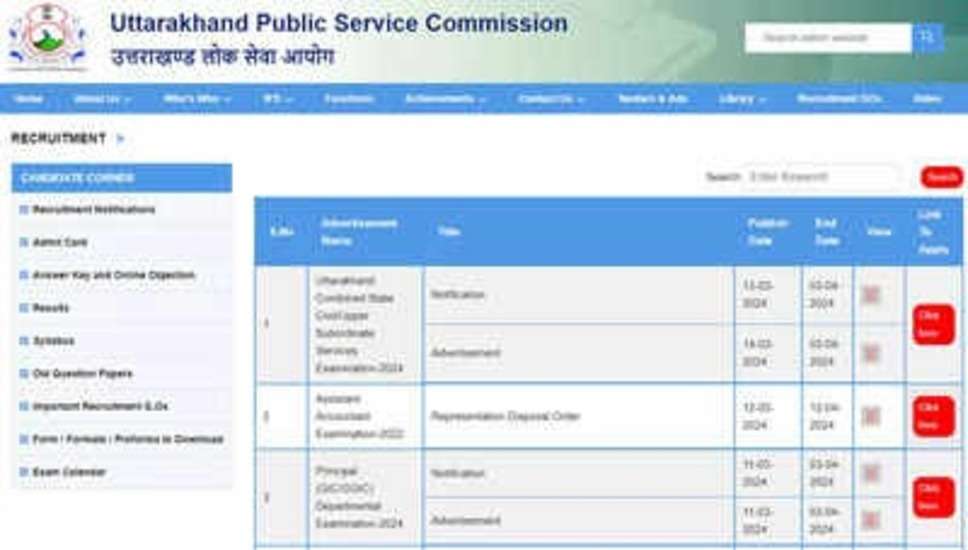Image resolution: width=968 pixels, height=550 pixels.
Task: Open PDF icon for Combined State Notification
Action: click(x=871, y=295)
